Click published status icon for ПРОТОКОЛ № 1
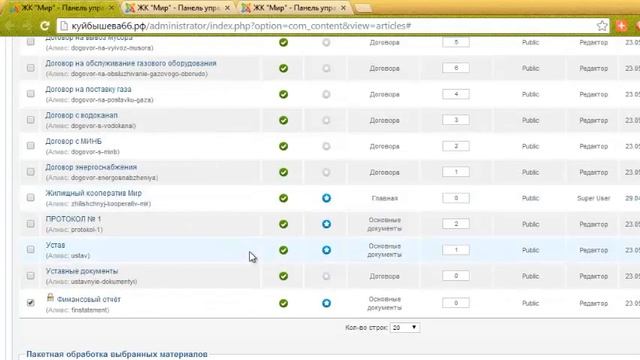Viewport: 640px width, 360px height. click(283, 224)
